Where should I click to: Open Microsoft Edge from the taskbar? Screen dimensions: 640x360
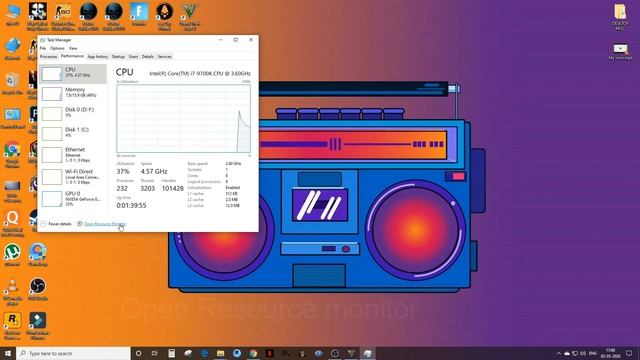pyautogui.click(x=204, y=353)
